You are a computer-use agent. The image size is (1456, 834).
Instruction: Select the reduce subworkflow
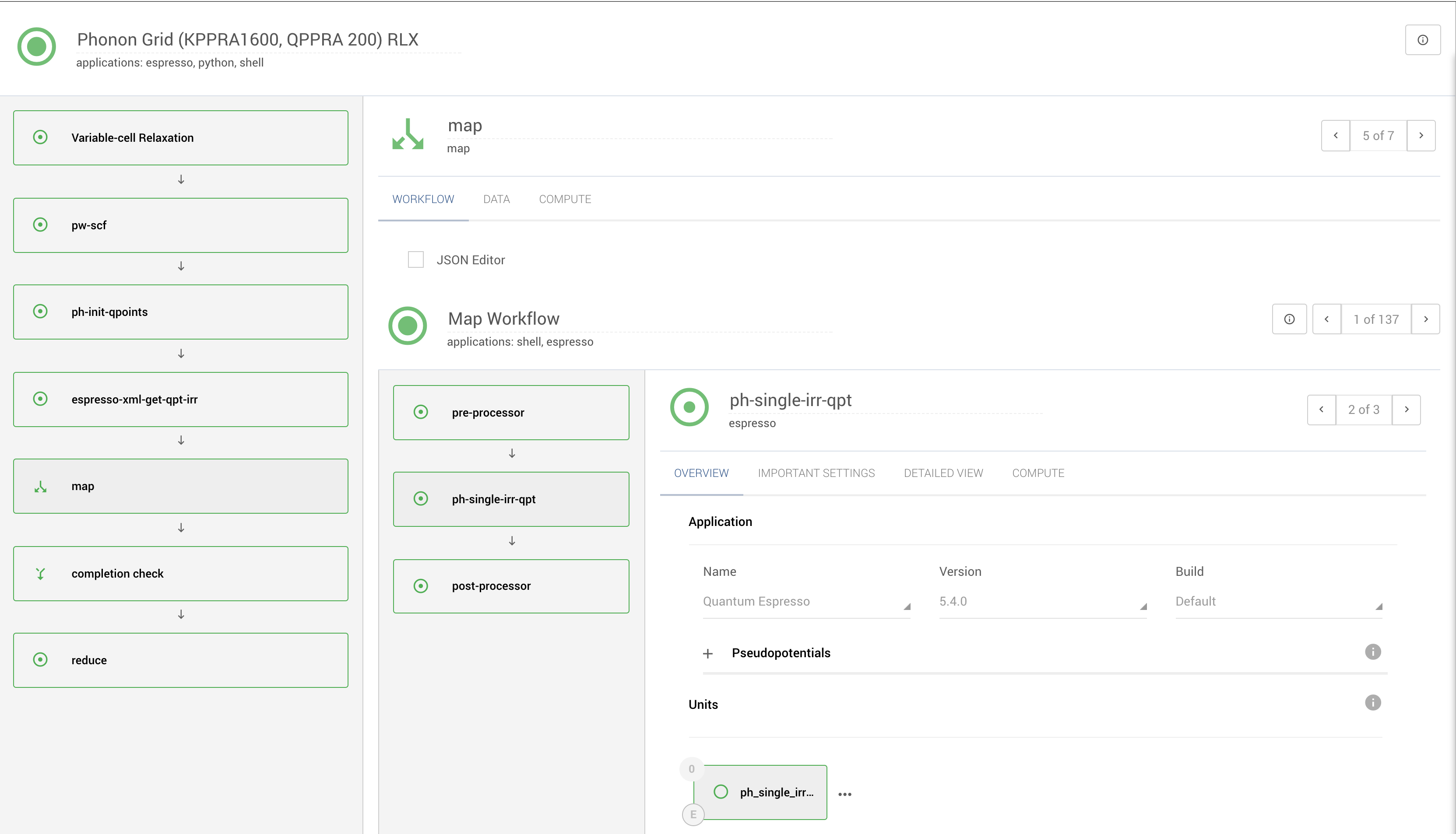click(180, 660)
